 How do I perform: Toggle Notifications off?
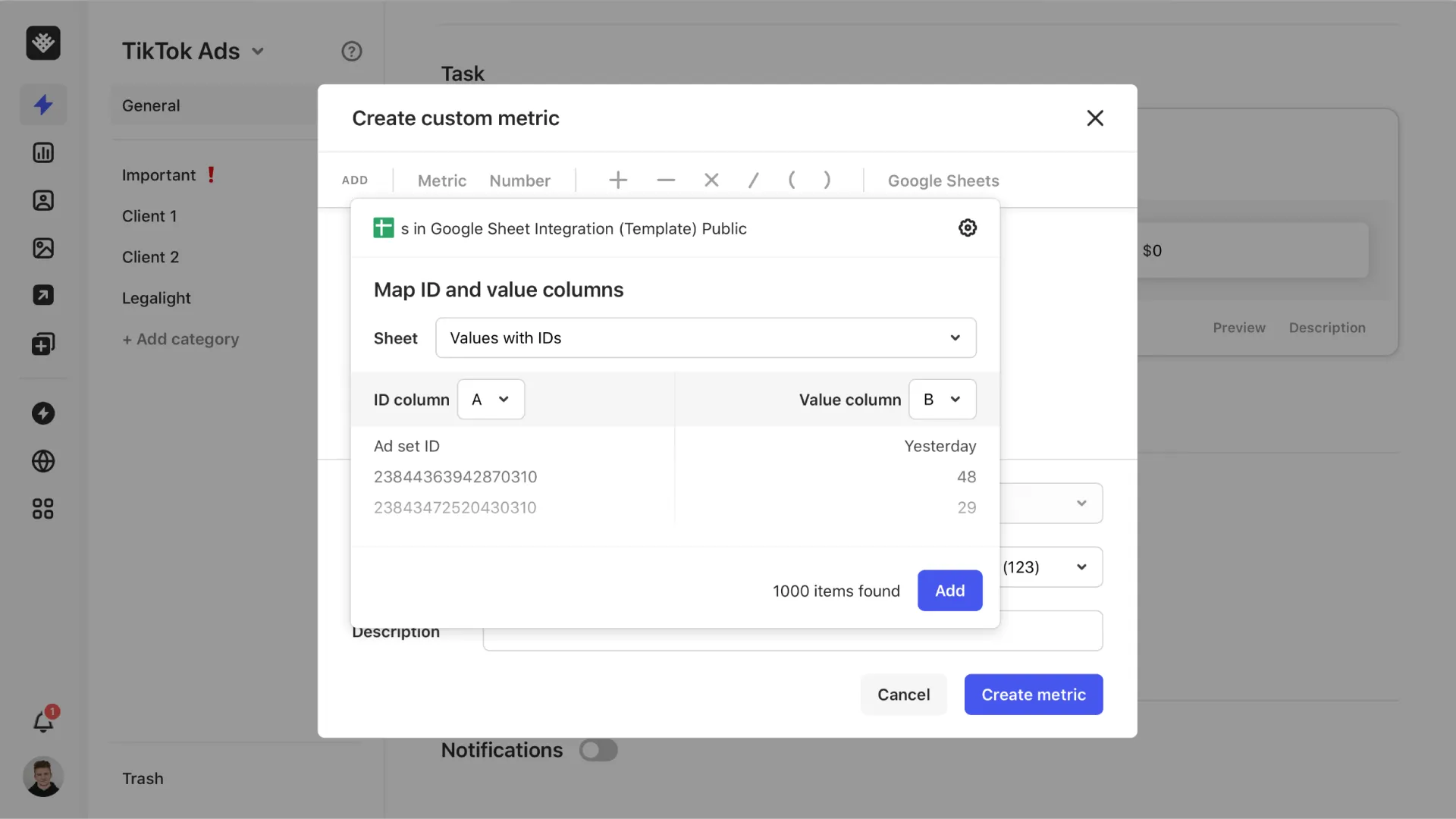pos(598,750)
